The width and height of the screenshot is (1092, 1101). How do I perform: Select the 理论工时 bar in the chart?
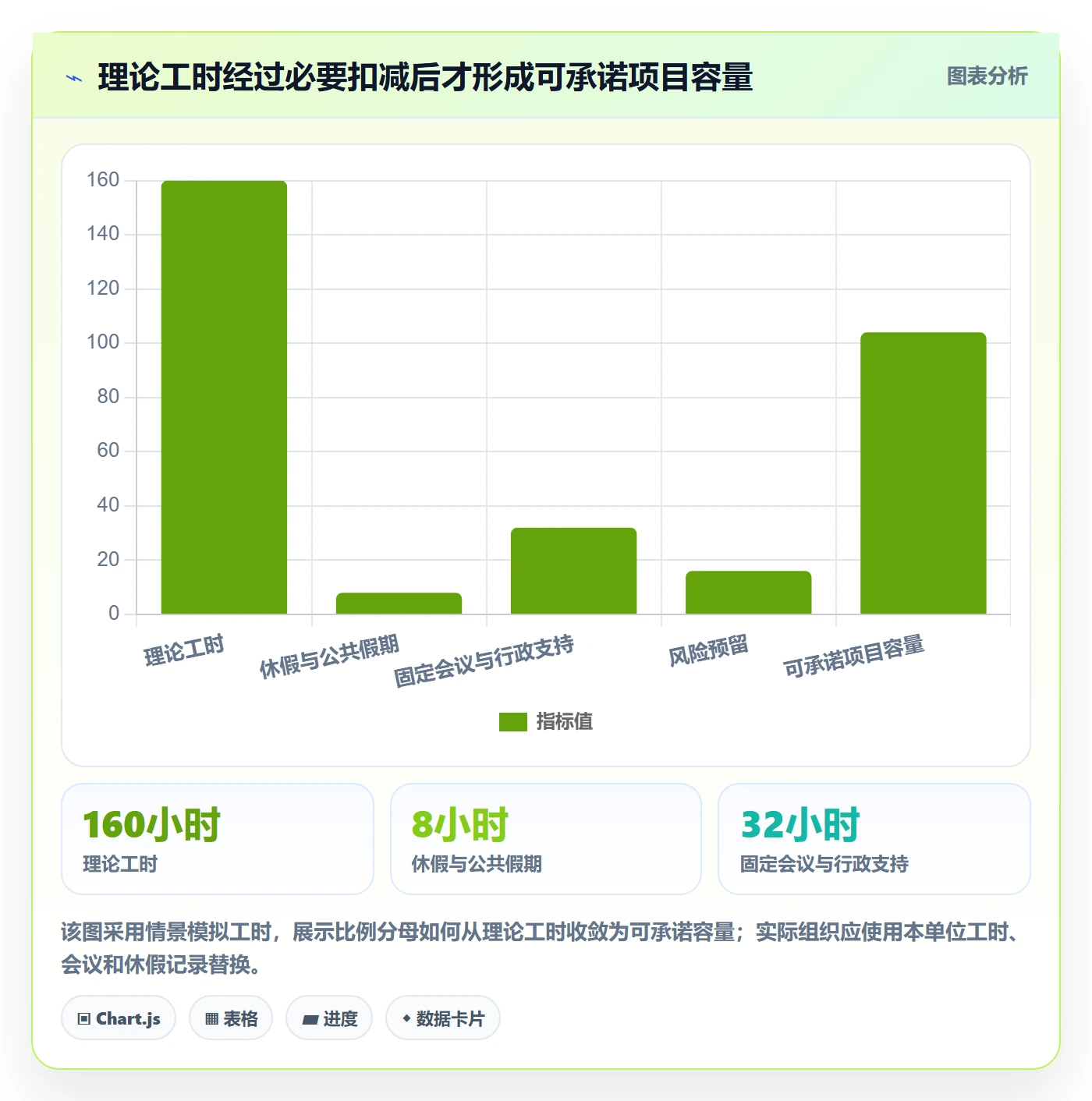tap(224, 397)
